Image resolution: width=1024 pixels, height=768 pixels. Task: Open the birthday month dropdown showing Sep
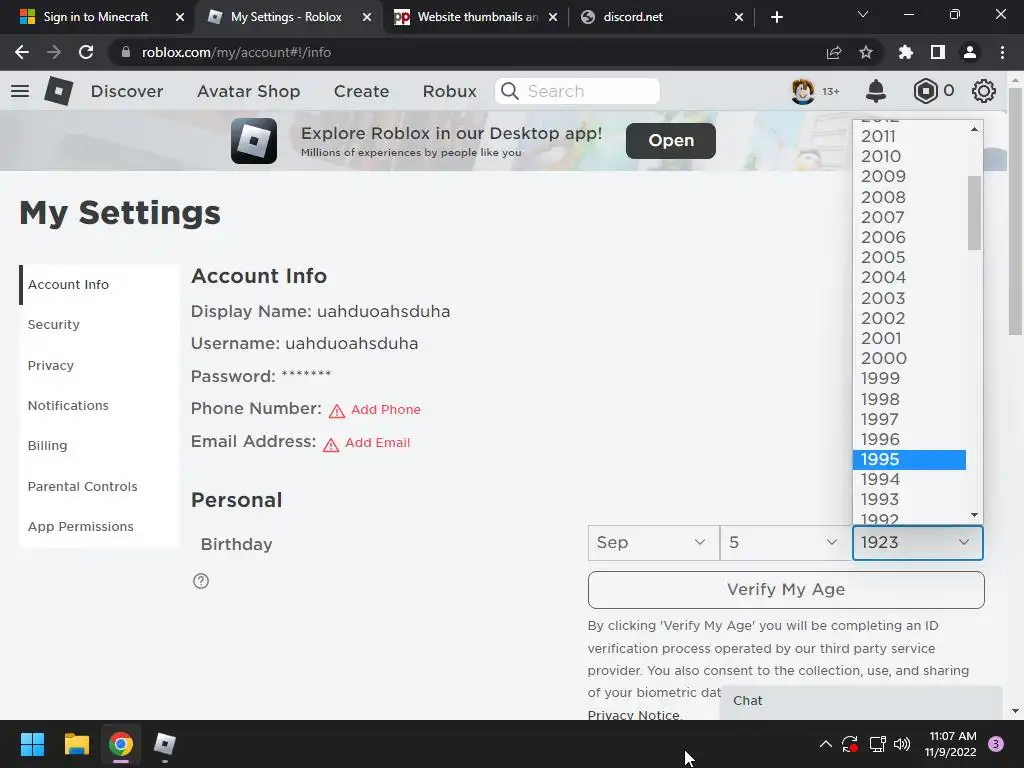(x=653, y=543)
